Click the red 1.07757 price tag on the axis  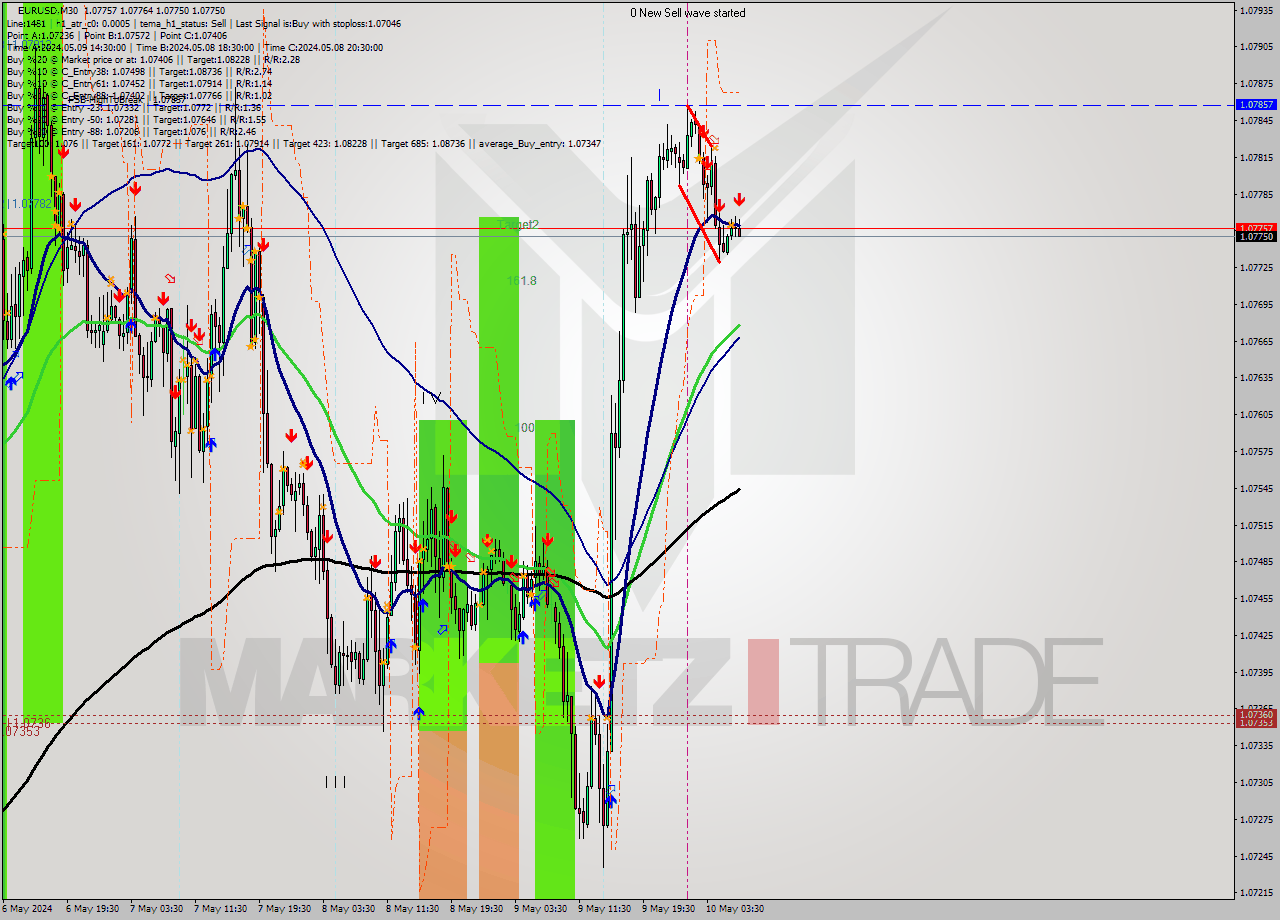[1256, 228]
